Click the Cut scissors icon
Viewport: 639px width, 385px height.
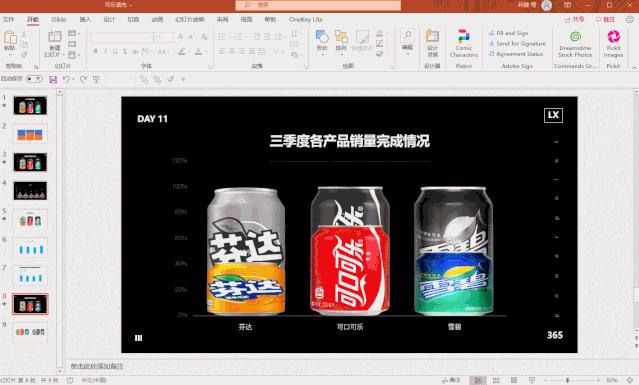pos(24,34)
